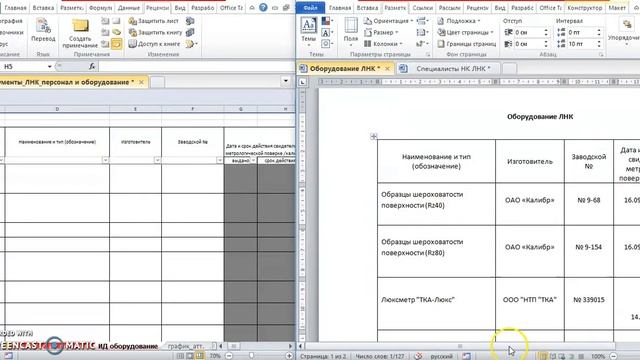Open Темы themes gallery in Word

[x=309, y=31]
